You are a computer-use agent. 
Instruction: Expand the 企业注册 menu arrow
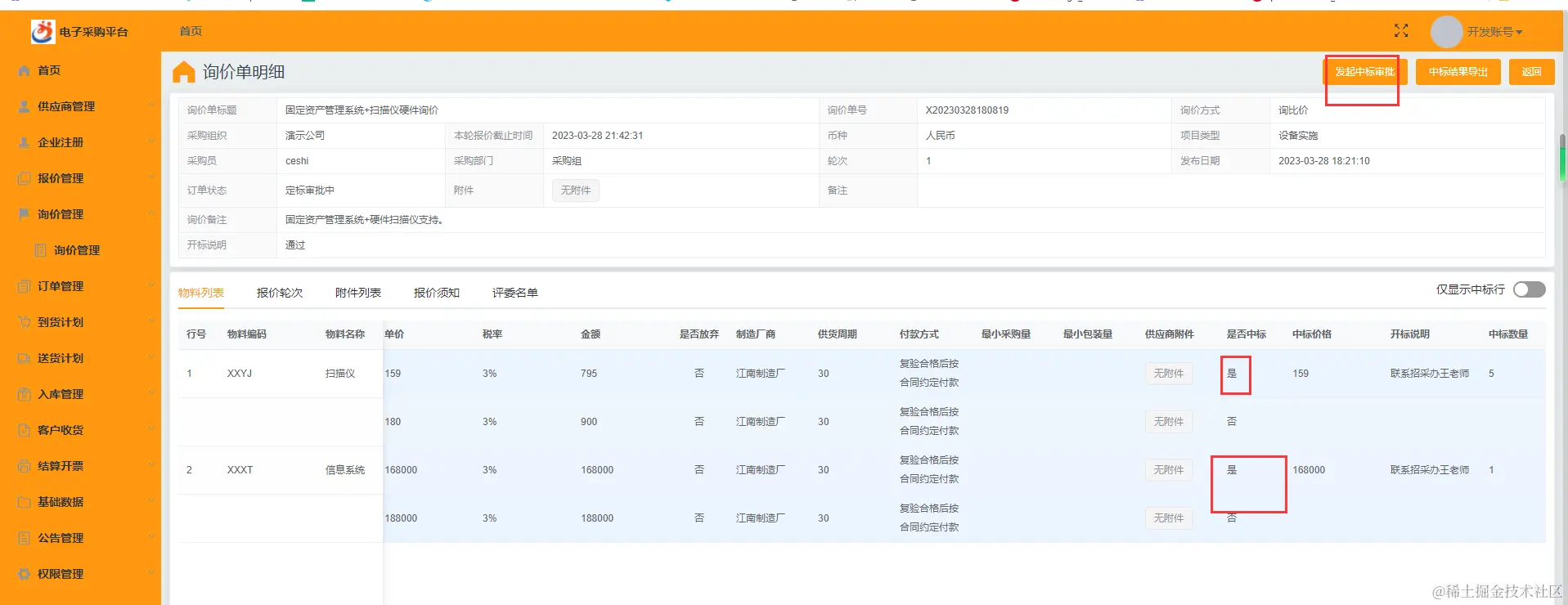point(151,142)
